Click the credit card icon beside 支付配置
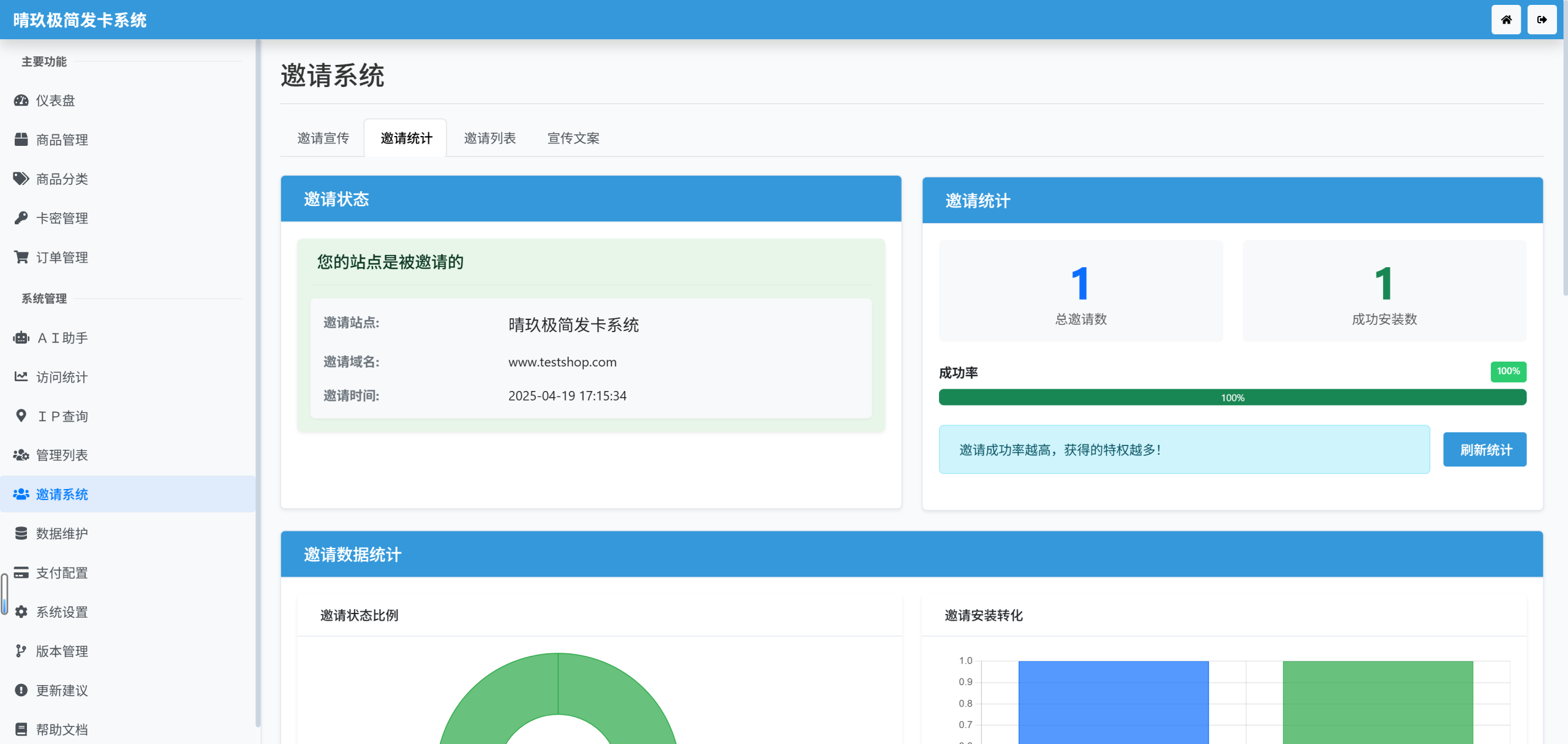This screenshot has width=1568, height=744. point(21,572)
